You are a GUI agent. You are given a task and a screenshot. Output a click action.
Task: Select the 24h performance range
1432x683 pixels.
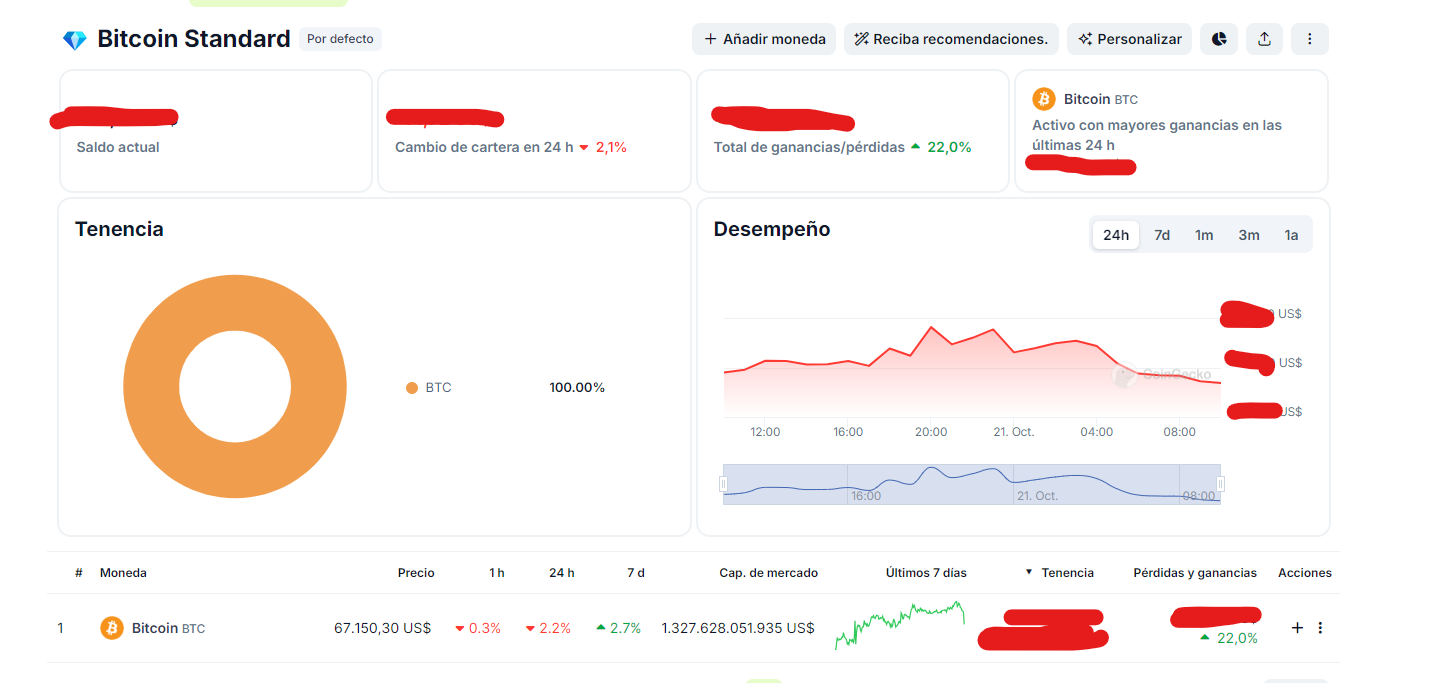[1116, 235]
